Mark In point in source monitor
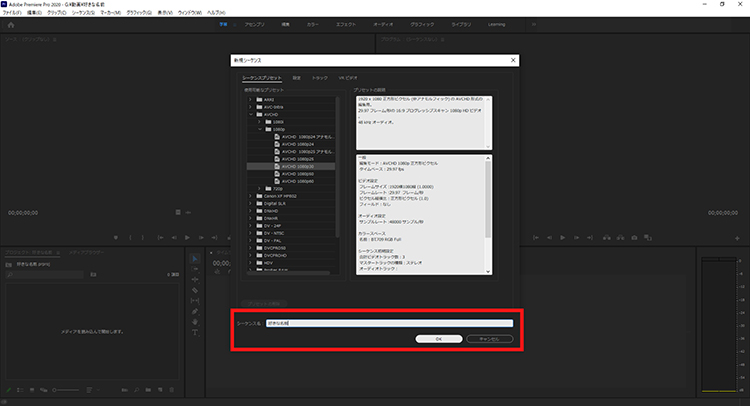This screenshot has height=406, width=750. [x=130, y=238]
